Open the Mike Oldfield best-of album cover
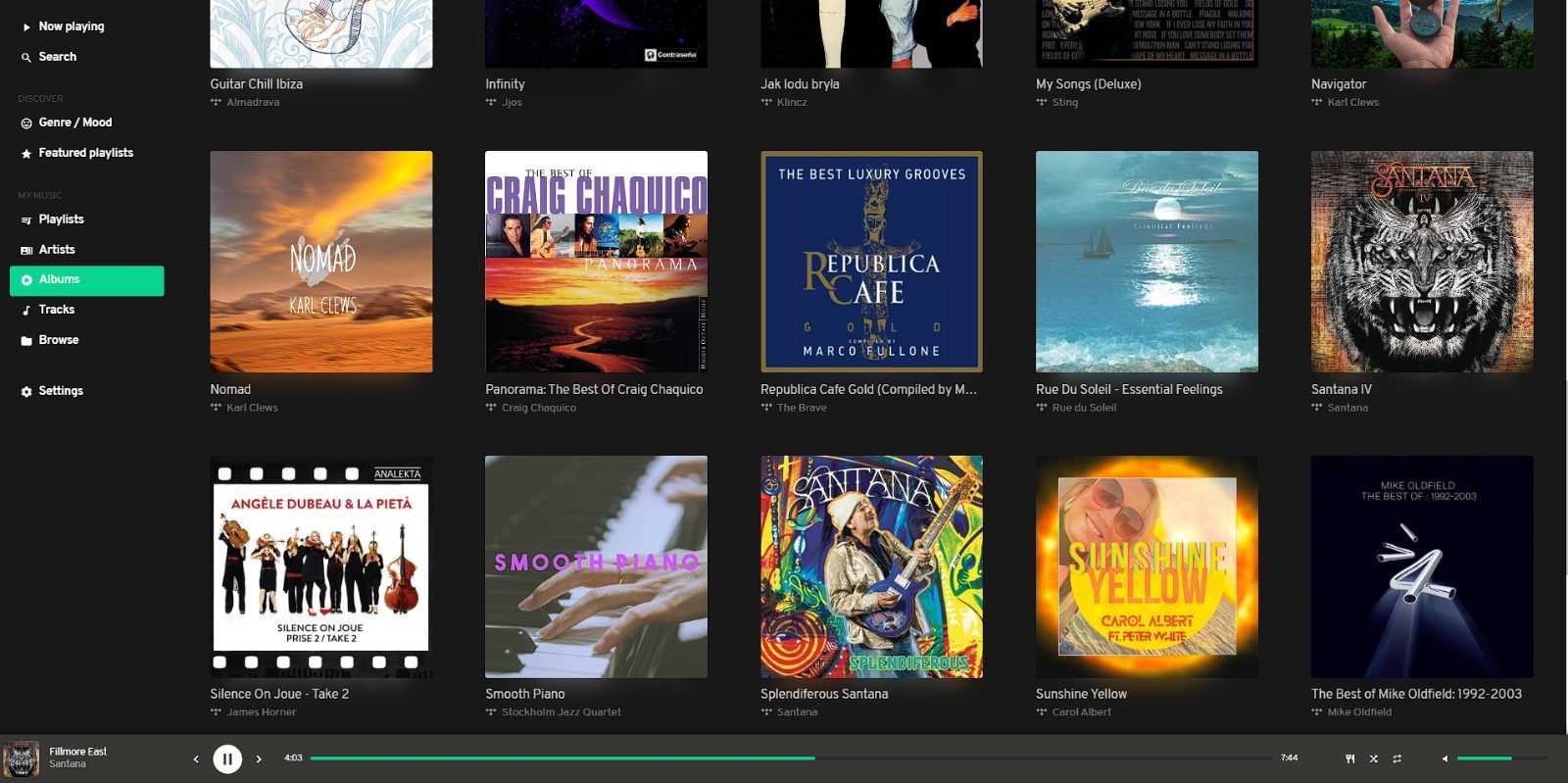Screen dimensions: 1568x783 point(1422,566)
